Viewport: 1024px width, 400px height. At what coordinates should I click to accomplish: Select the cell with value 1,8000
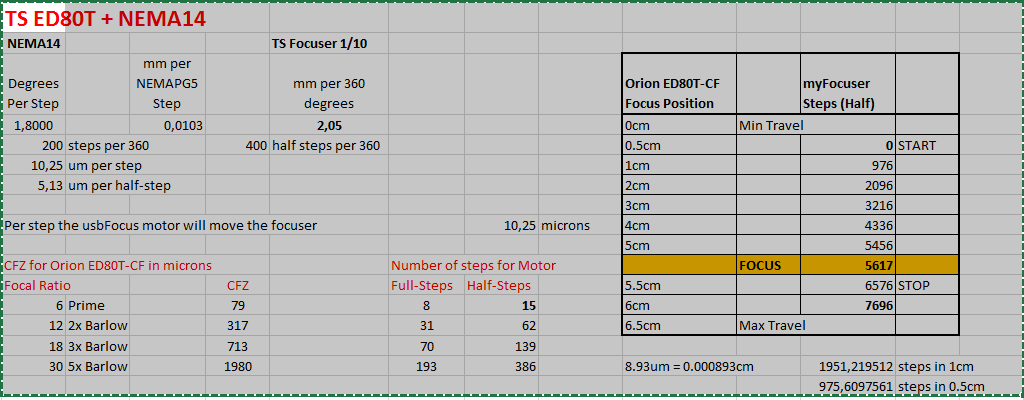tap(33, 126)
